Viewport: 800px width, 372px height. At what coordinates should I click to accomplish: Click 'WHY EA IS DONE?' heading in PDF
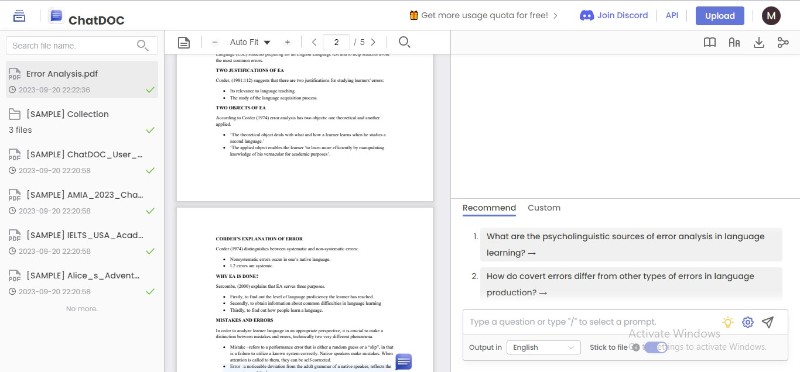click(237, 276)
